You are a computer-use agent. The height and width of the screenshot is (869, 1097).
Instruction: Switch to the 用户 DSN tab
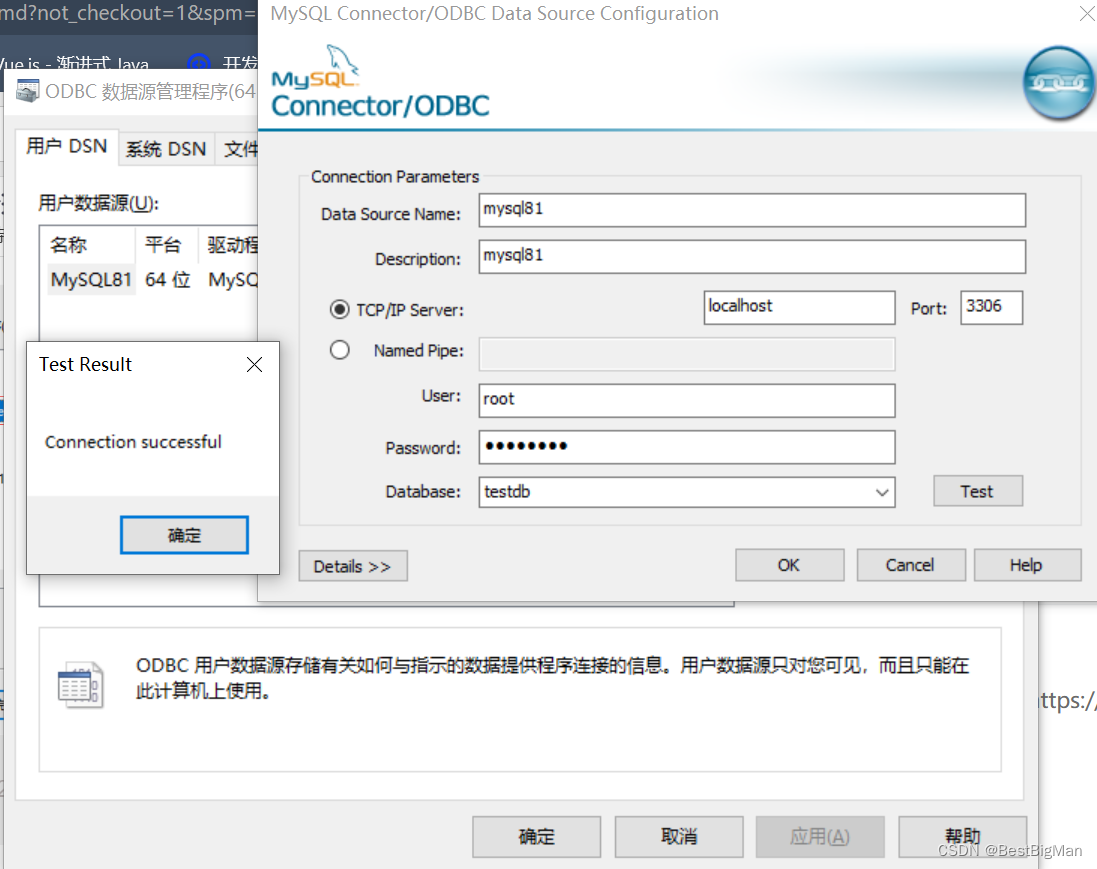pos(67,146)
